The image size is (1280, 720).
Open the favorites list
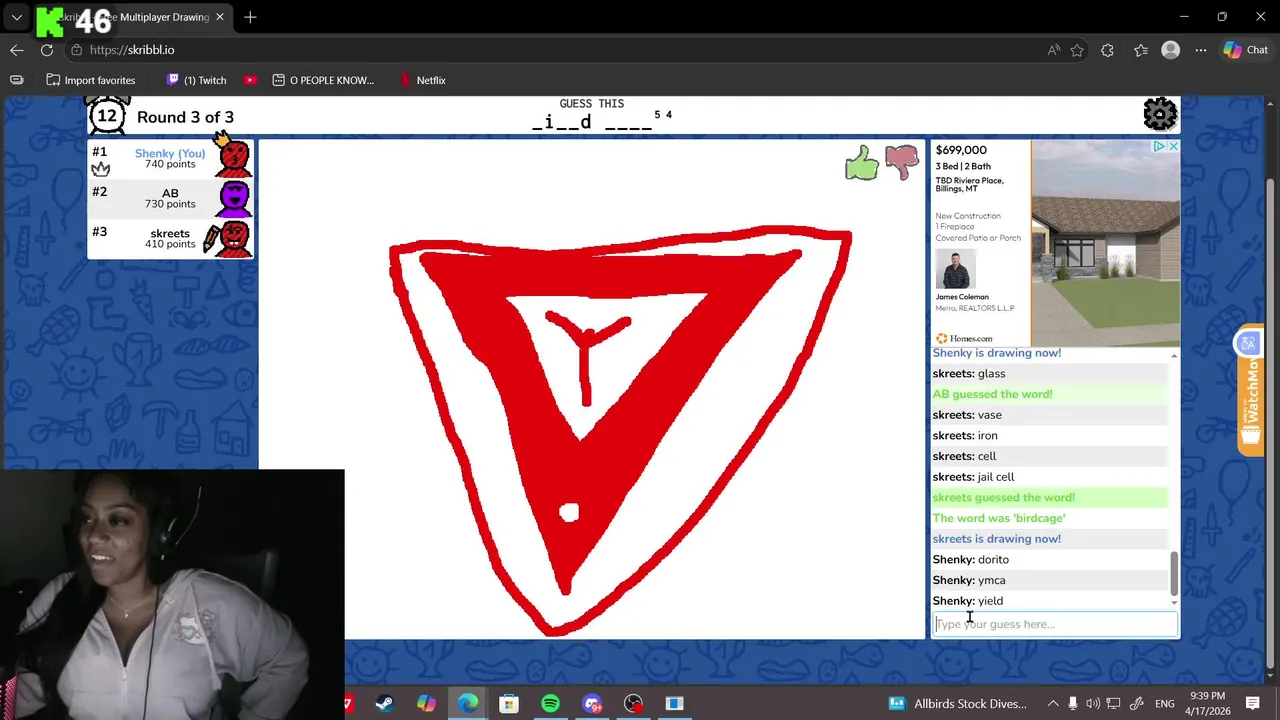[1141, 50]
